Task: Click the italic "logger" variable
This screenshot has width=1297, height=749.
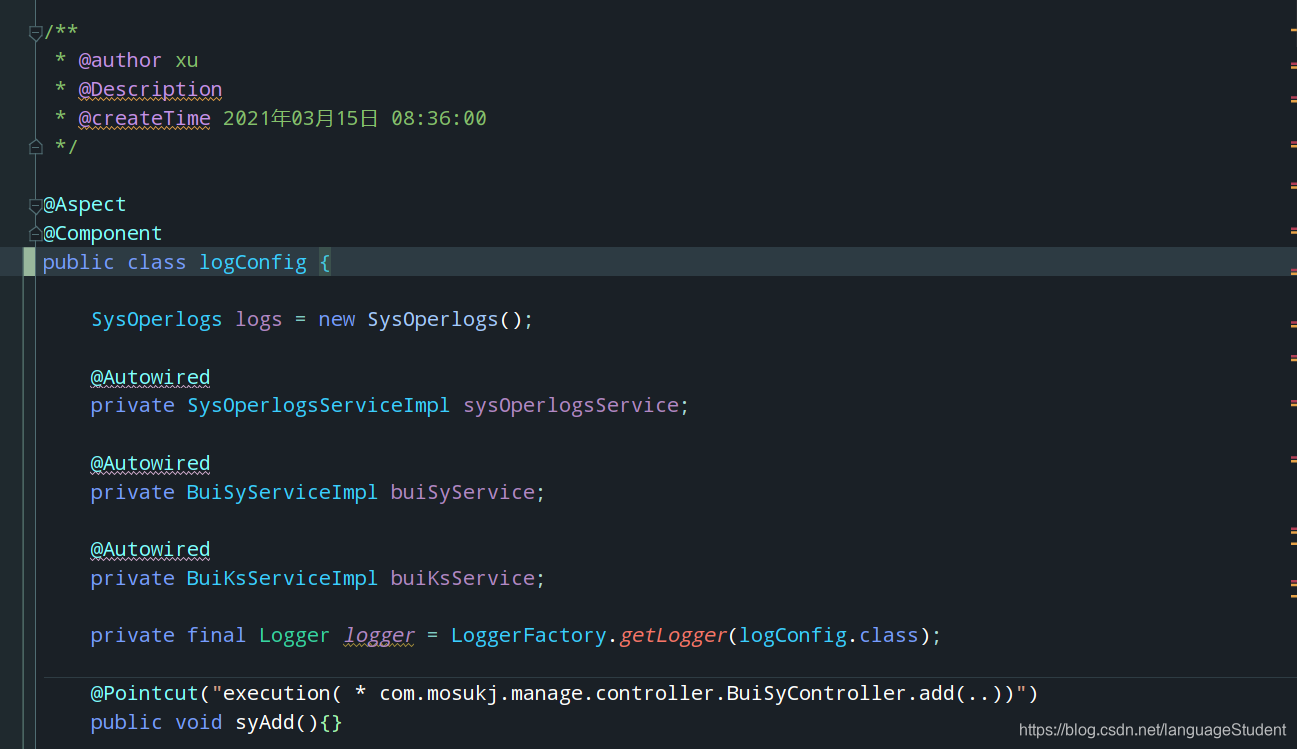Action: [x=379, y=635]
